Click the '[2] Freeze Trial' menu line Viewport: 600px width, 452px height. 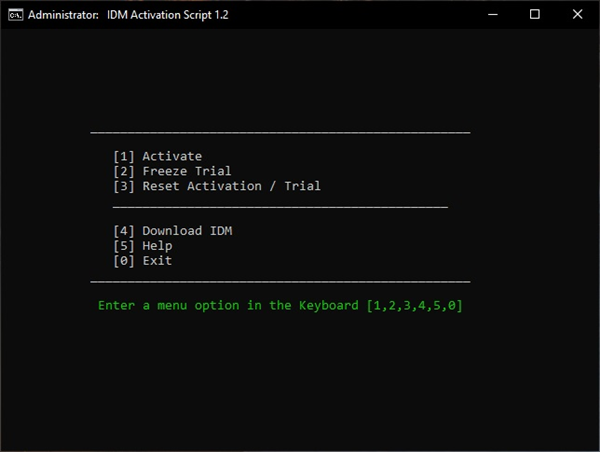172,171
